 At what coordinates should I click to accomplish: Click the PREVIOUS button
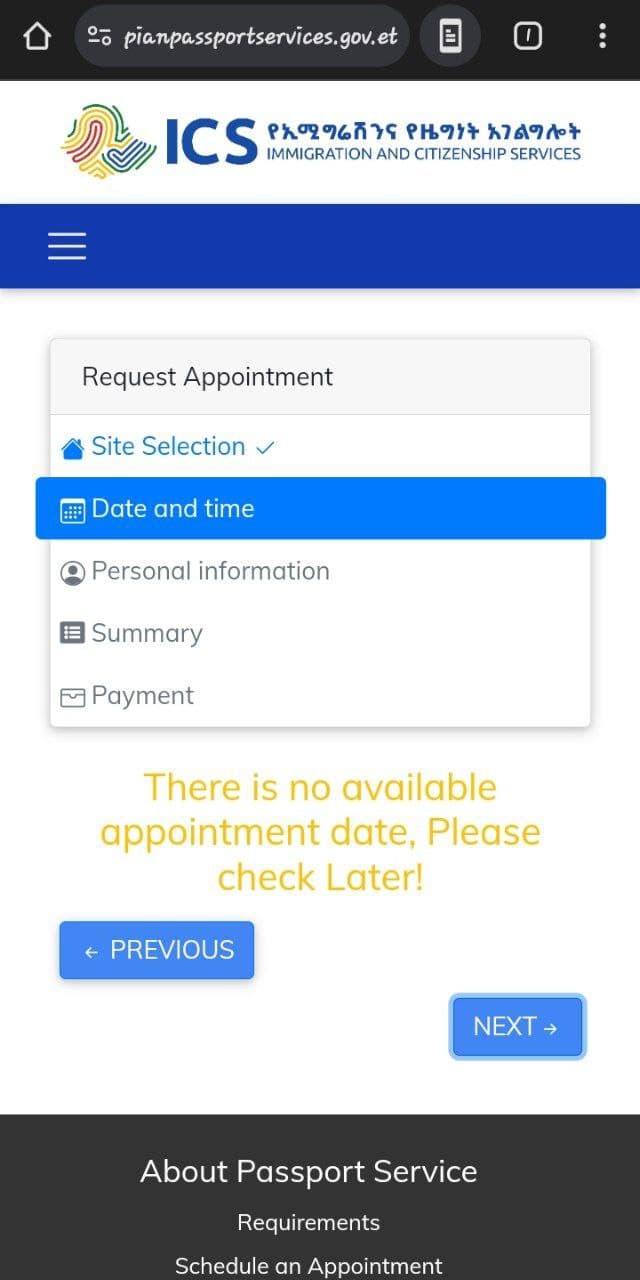click(157, 950)
